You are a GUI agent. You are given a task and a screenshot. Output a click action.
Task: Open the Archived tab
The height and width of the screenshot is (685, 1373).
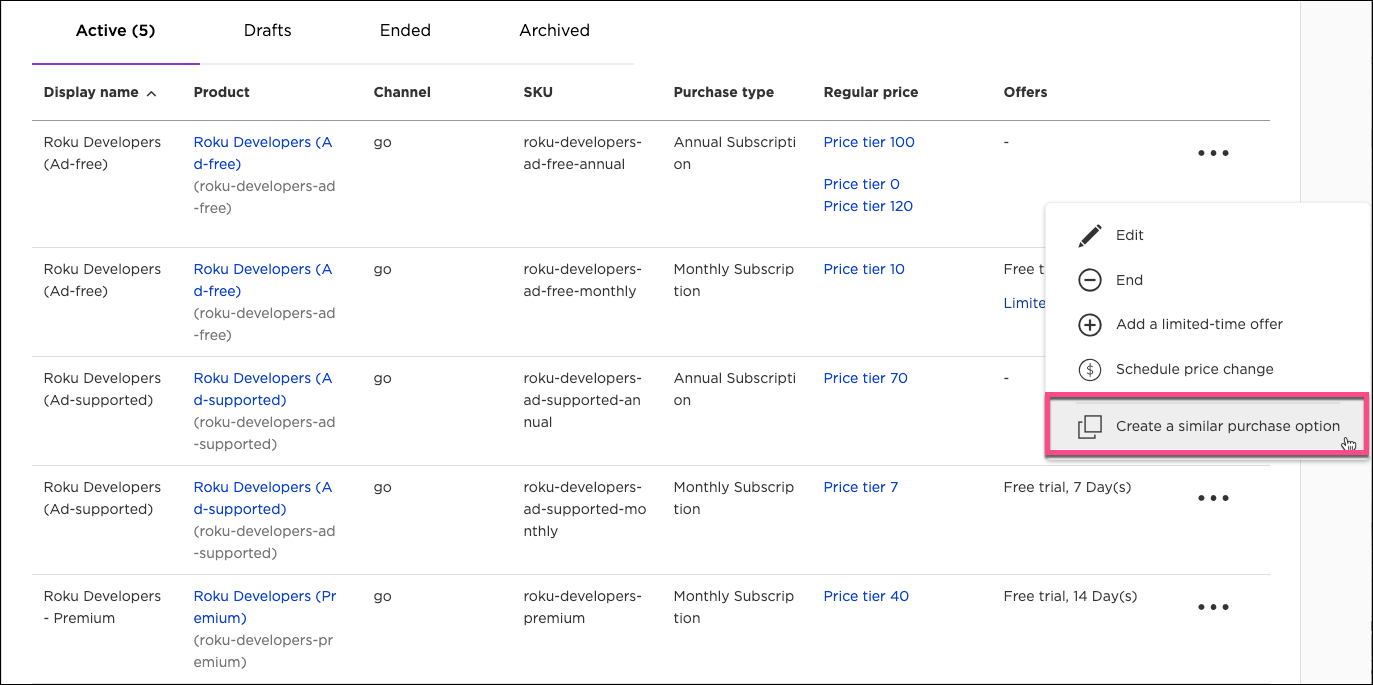[554, 31]
